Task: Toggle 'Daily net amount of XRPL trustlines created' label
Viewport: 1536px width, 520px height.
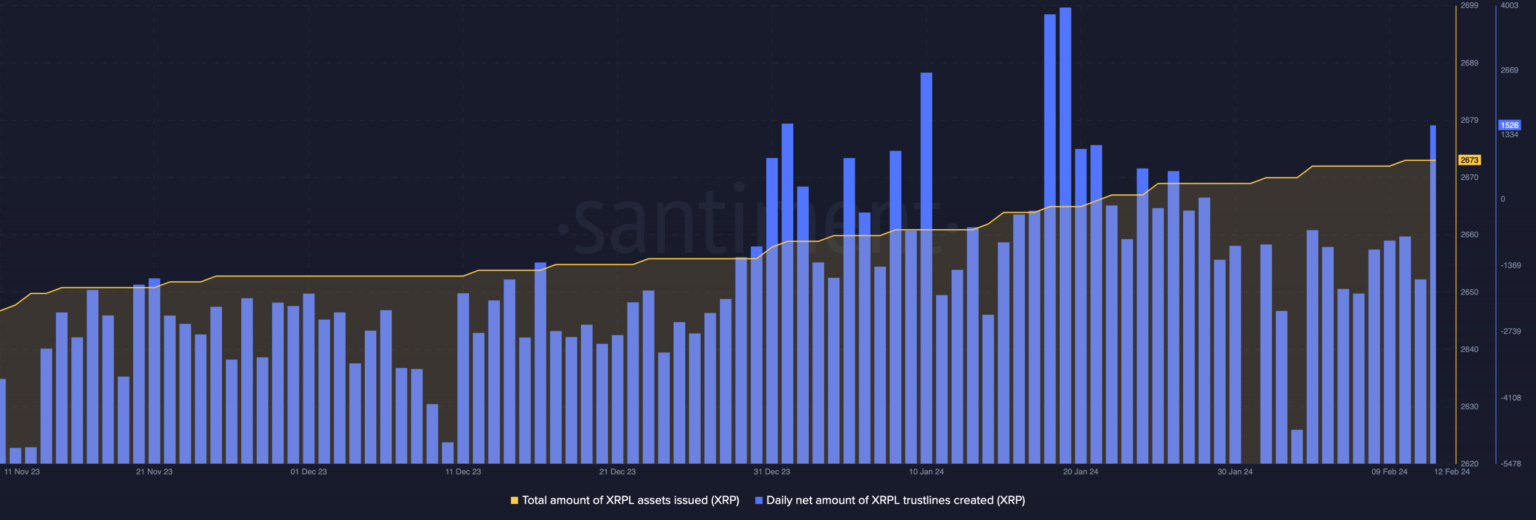Action: click(895, 500)
